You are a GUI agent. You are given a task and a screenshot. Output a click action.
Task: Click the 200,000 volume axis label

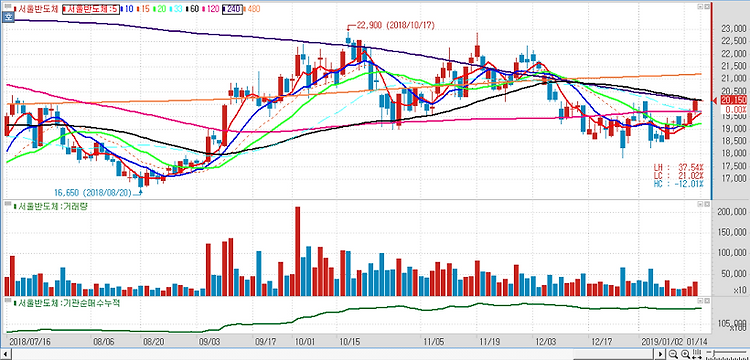(731, 212)
